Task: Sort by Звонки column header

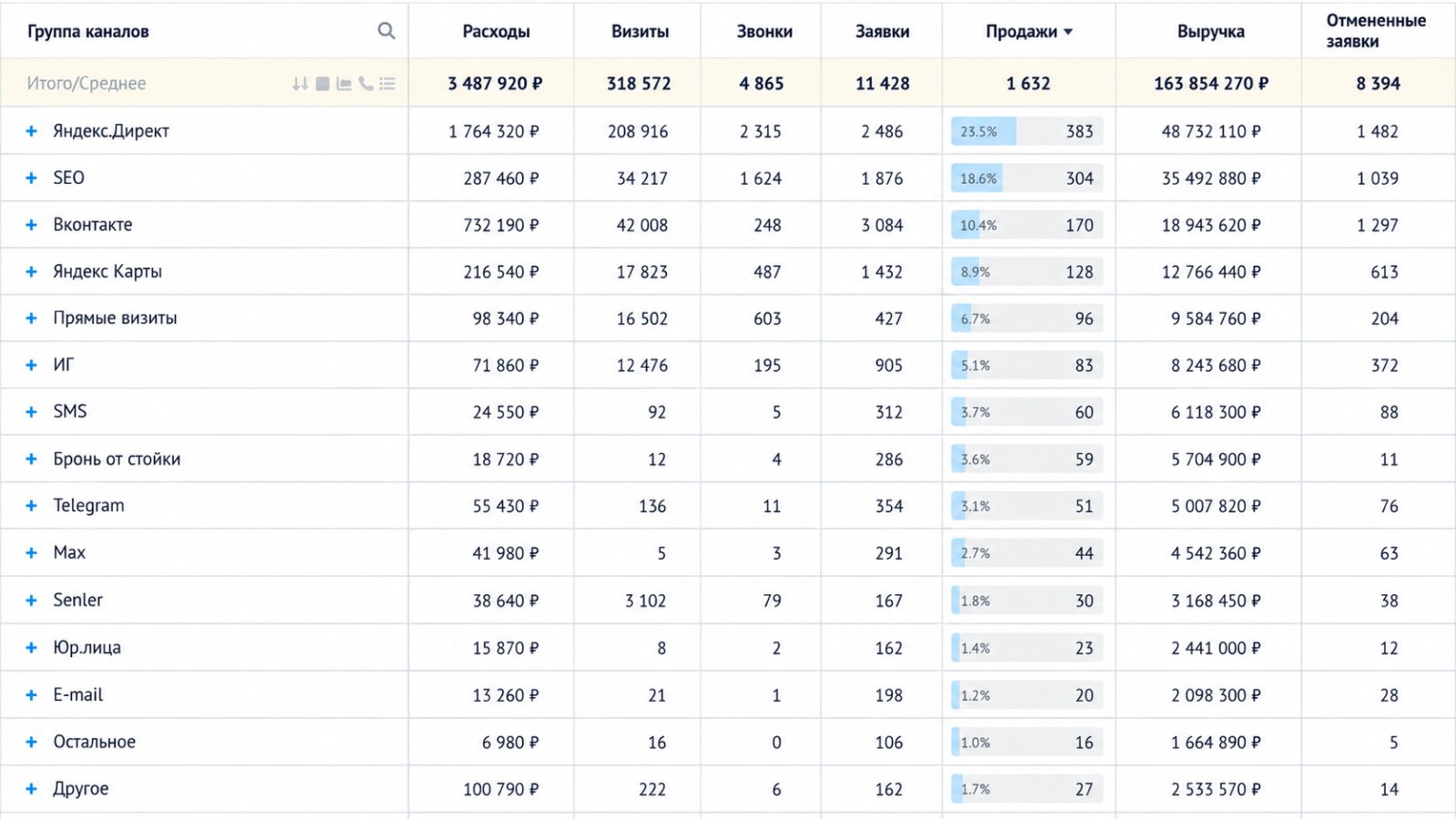Action: point(764,32)
